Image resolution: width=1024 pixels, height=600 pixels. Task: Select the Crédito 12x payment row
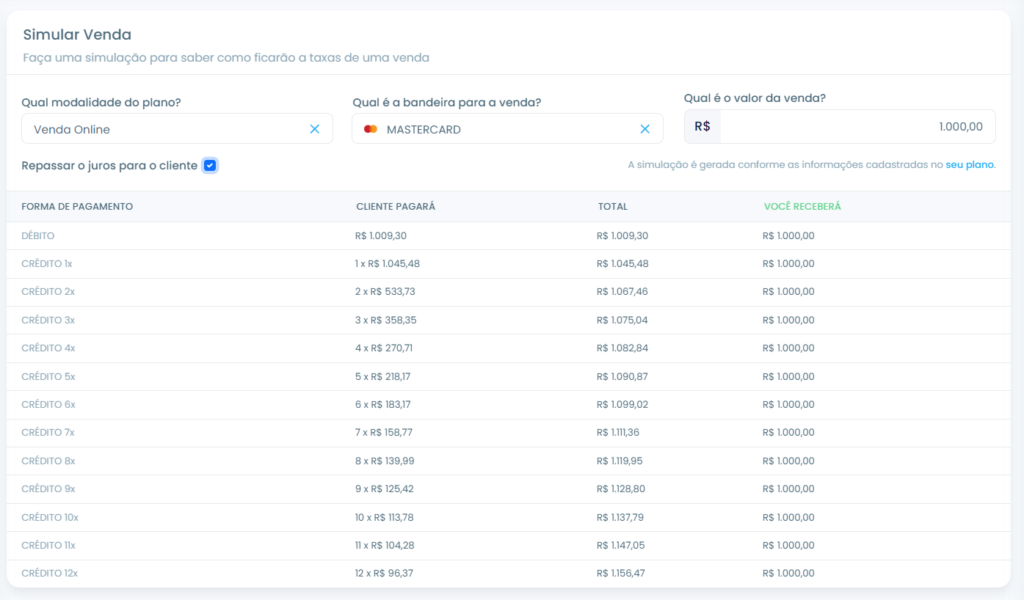point(49,573)
